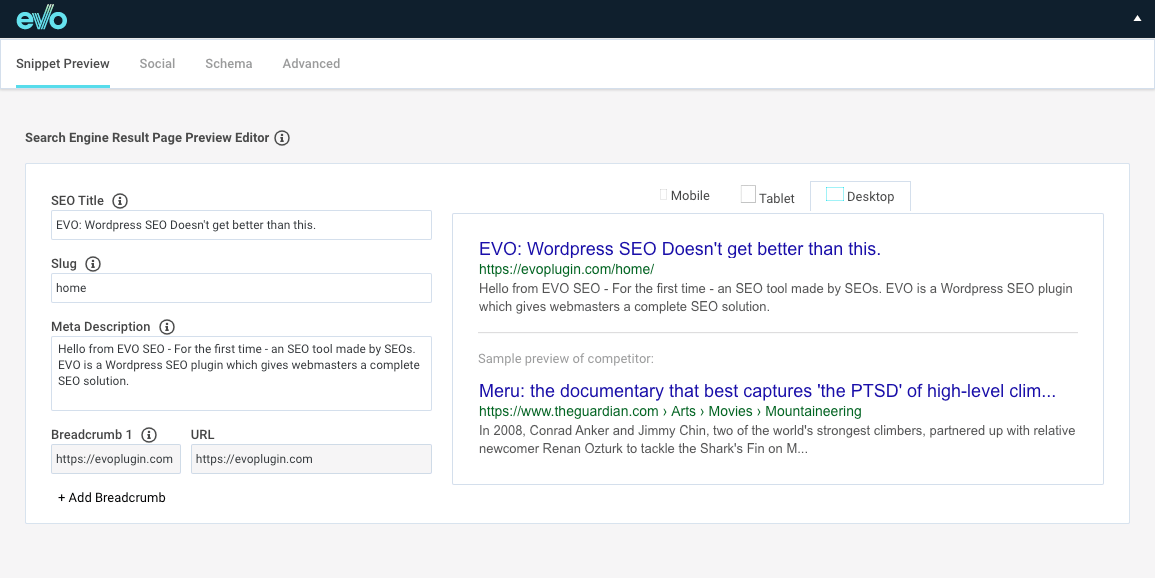Click the Mobile device icon

pyautogui.click(x=663, y=194)
